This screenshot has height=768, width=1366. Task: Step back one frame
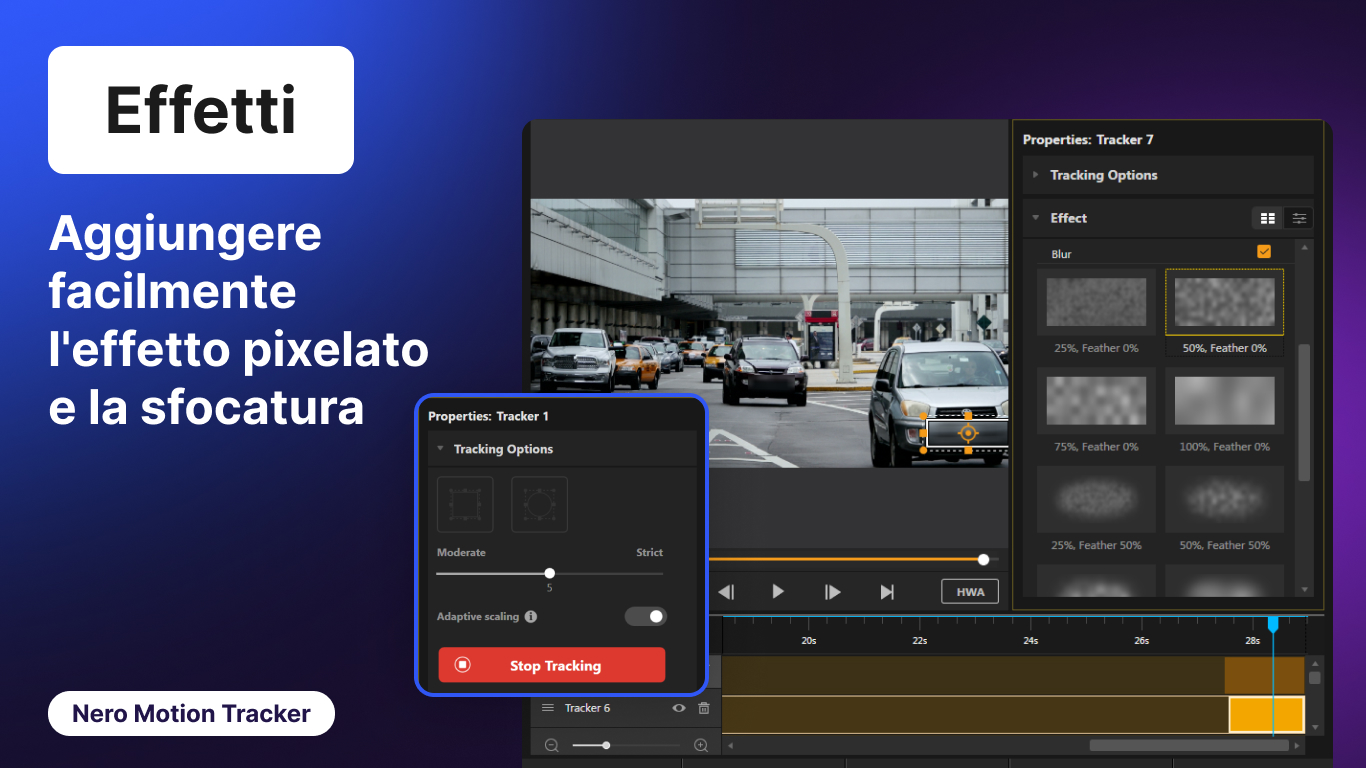pos(727,592)
